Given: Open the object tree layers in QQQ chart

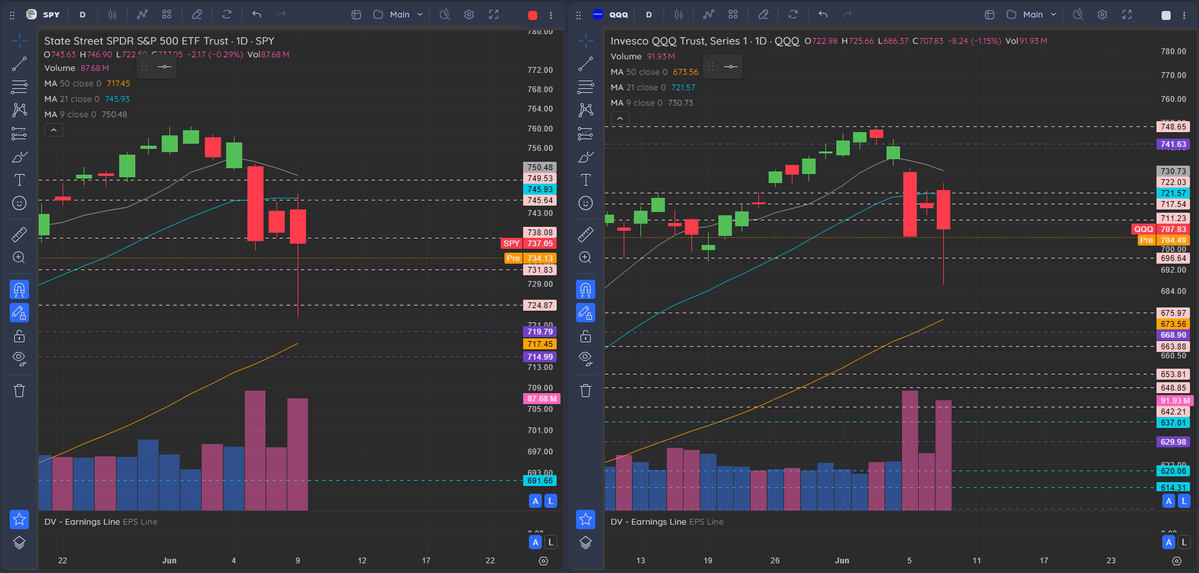Looking at the screenshot, I should tap(586, 542).
